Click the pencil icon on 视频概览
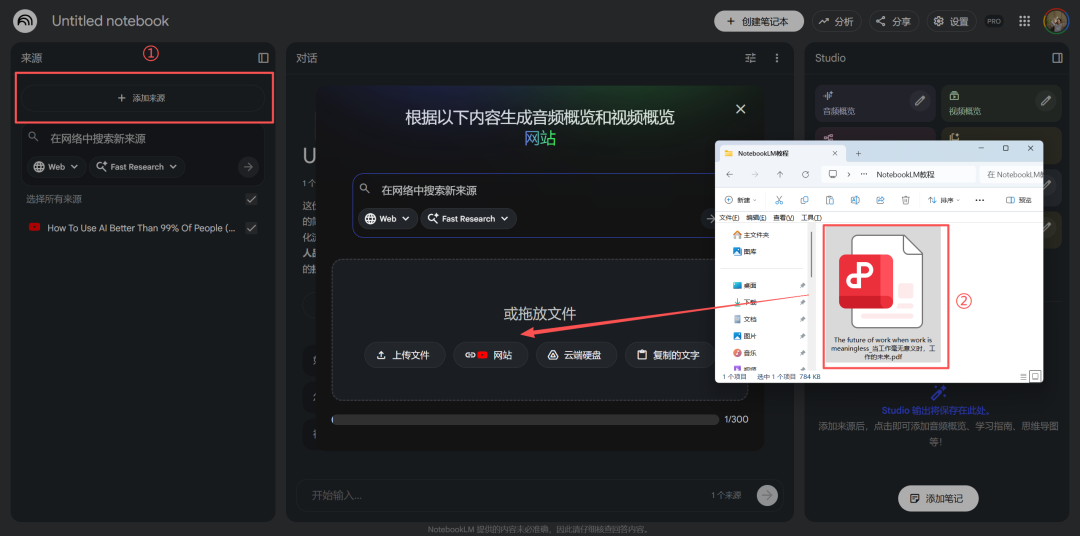Screen dimensions: 1080x536 (1046, 101)
